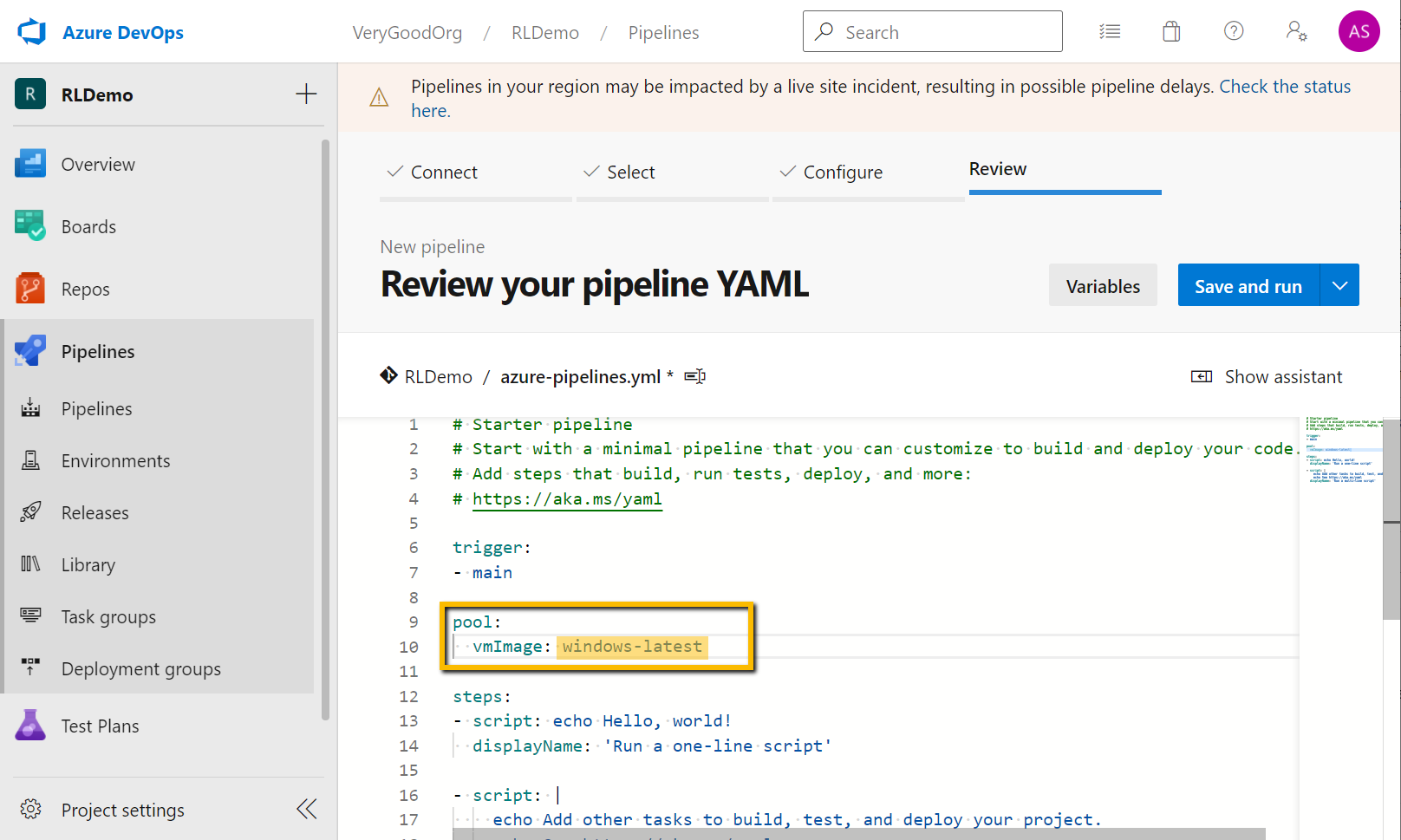Click the Marketplace shopping bag icon

(1171, 32)
